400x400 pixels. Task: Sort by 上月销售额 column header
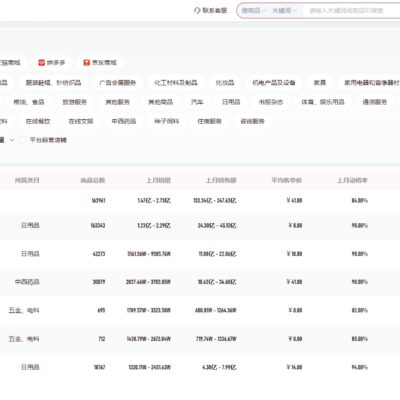point(221,180)
